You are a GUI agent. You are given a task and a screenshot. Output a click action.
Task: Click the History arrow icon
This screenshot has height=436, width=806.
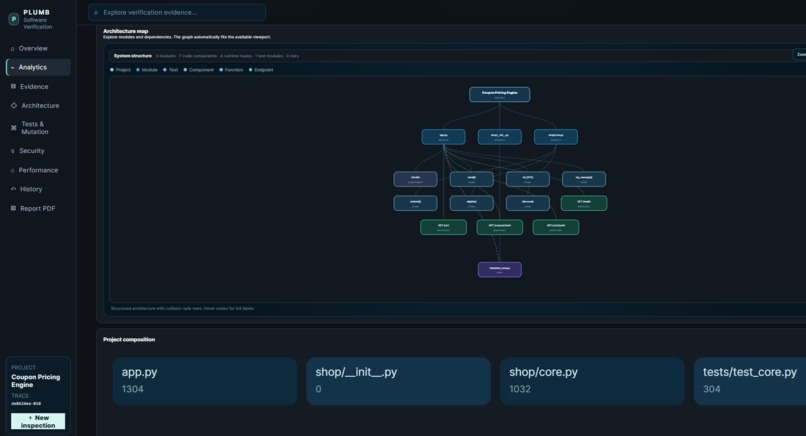pos(13,189)
